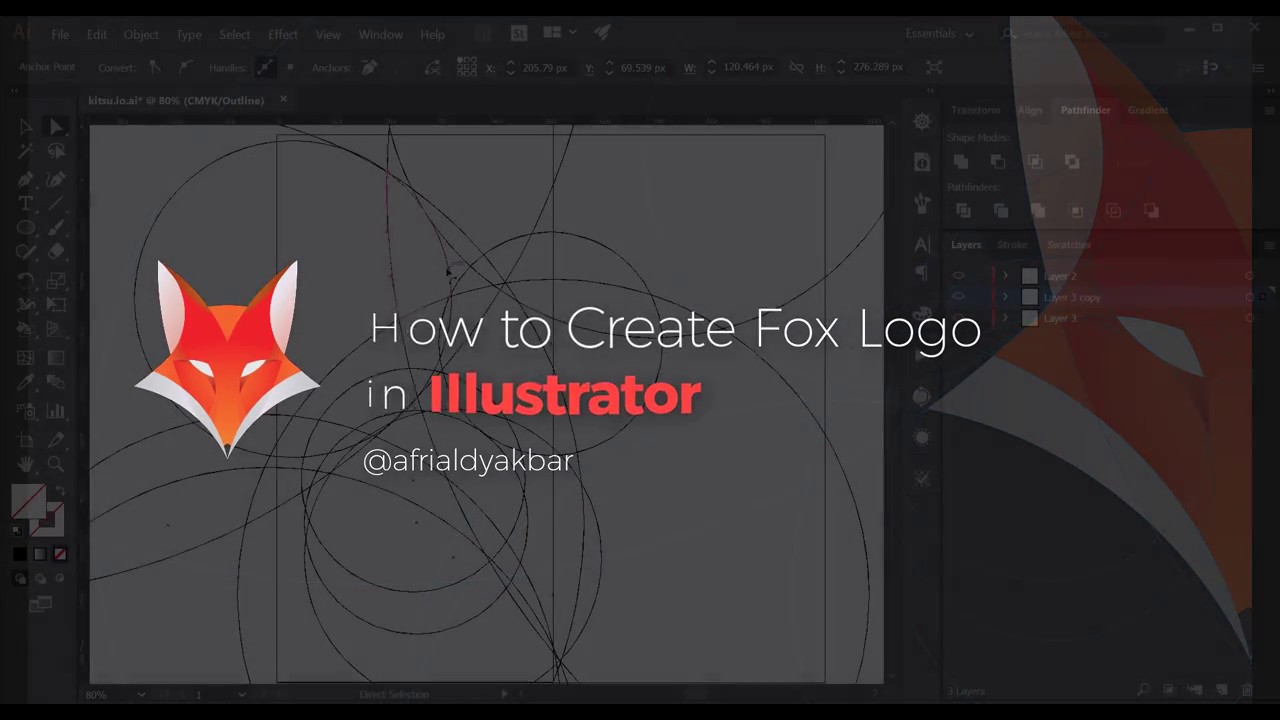Open the Effect menu

pyautogui.click(x=283, y=34)
